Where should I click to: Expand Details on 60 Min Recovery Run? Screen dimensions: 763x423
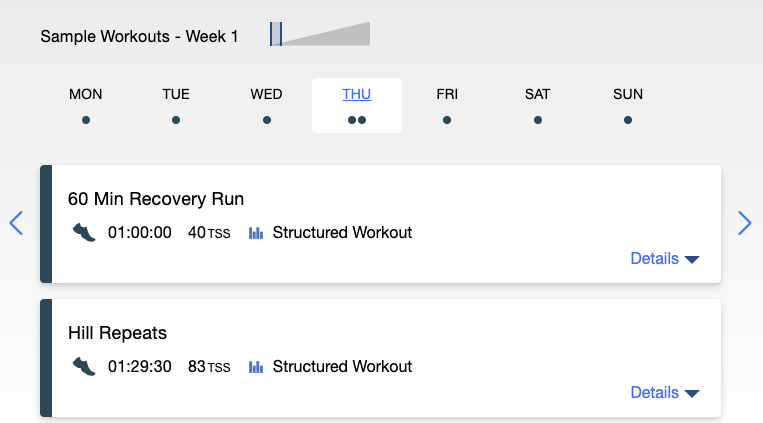[x=664, y=258]
